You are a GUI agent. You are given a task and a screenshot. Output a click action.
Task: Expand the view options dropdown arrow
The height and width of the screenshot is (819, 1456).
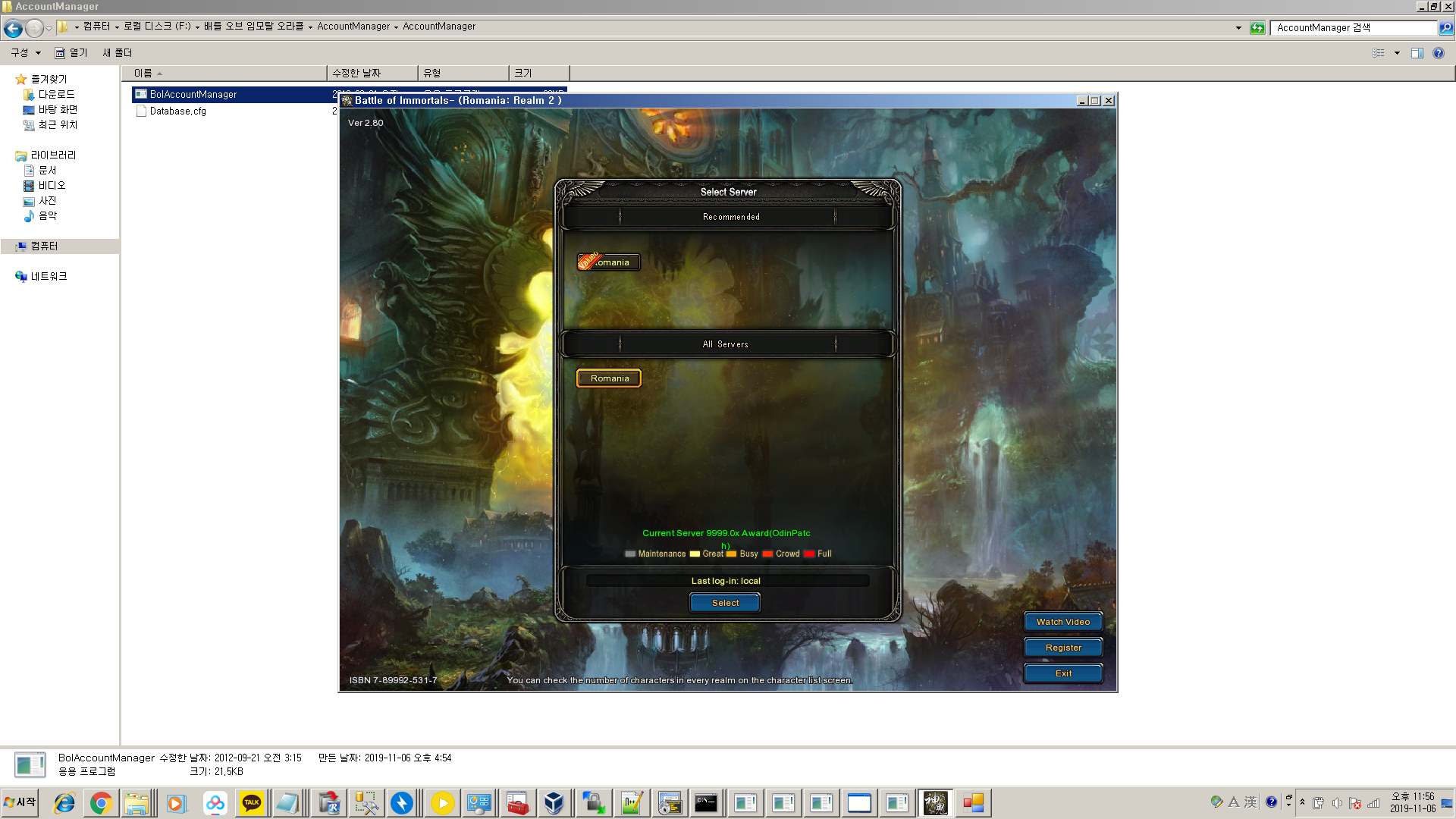pyautogui.click(x=1397, y=53)
